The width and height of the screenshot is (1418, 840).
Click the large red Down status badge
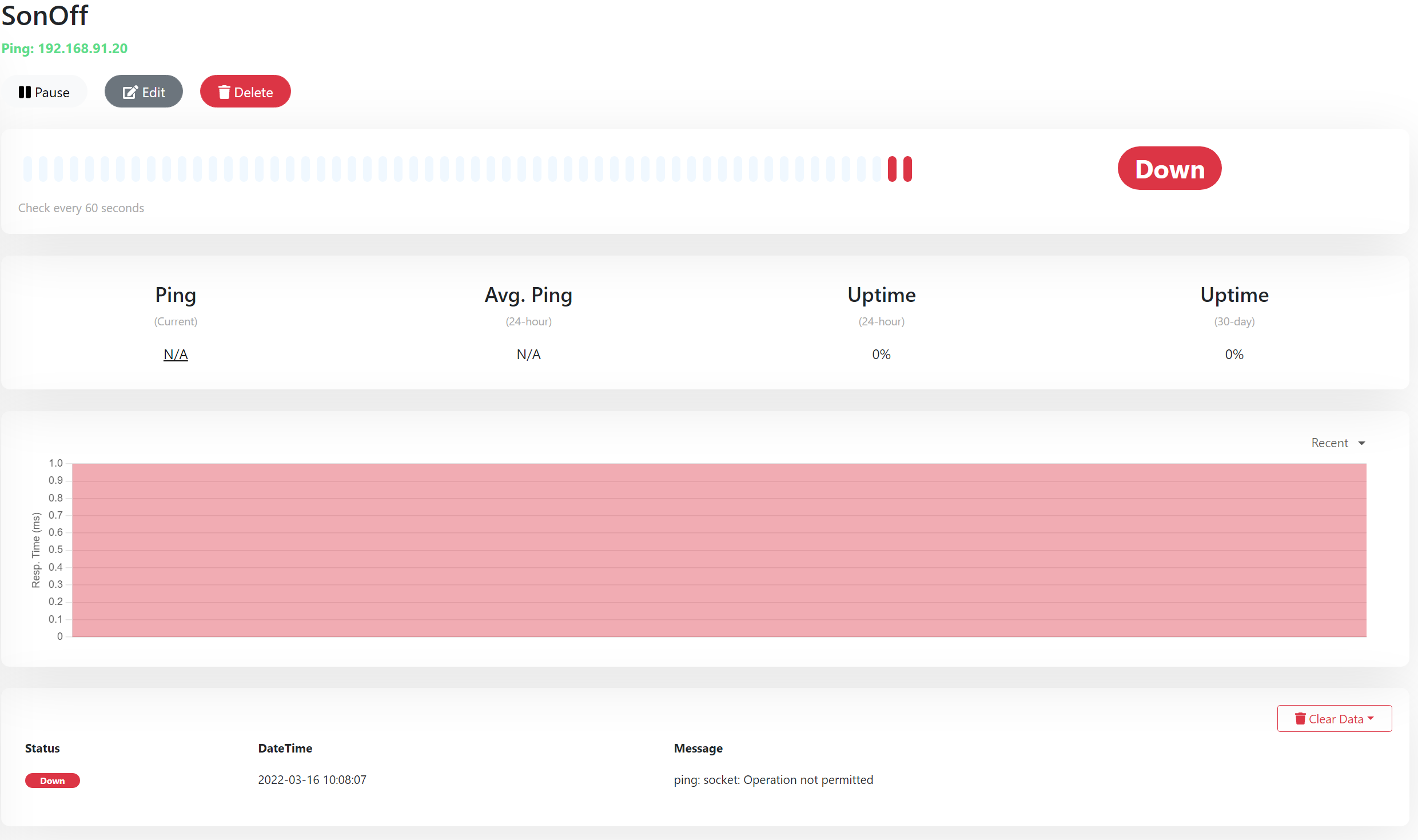point(1169,168)
